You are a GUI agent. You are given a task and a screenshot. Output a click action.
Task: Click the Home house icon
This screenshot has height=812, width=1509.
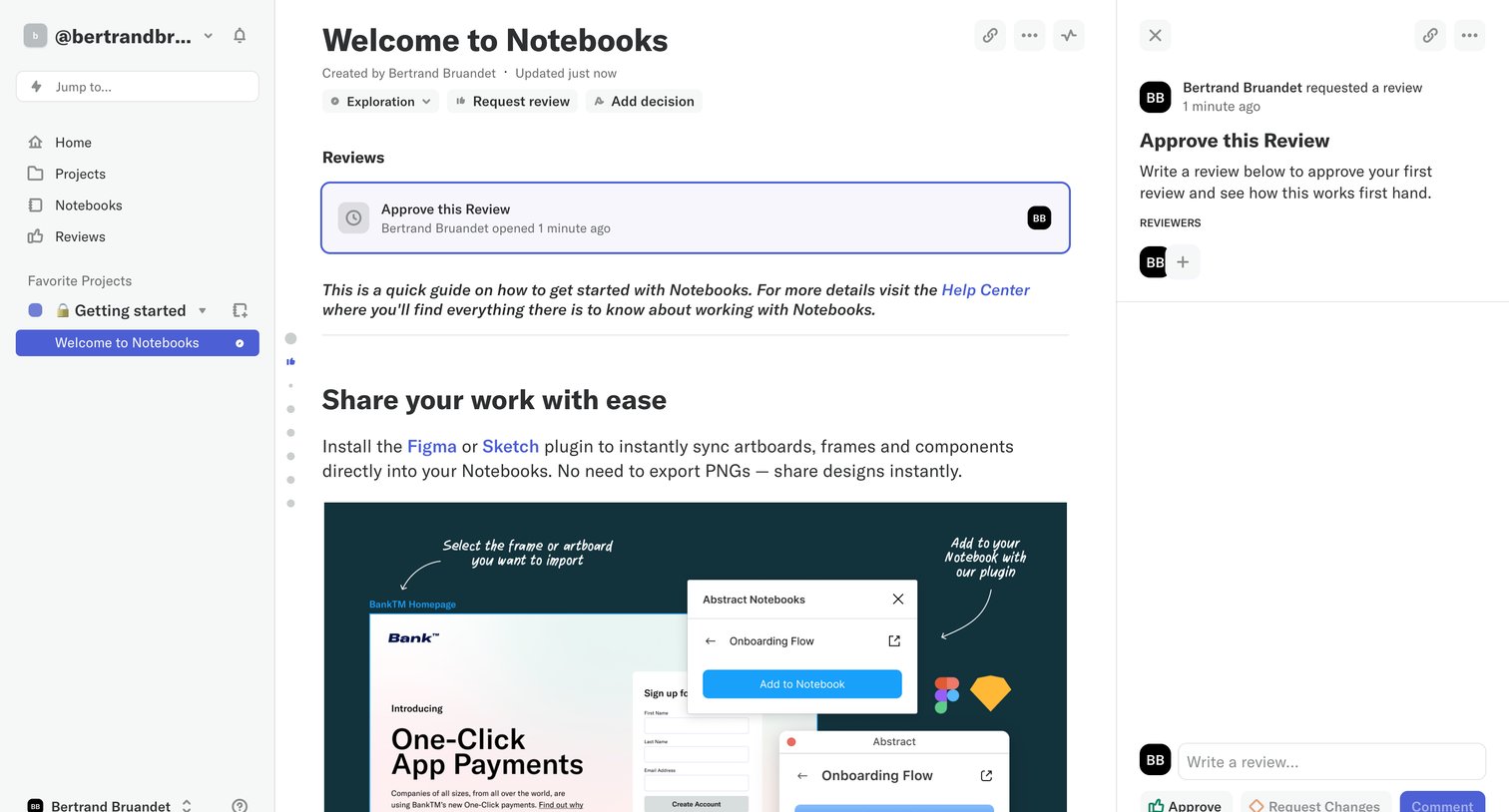tap(36, 142)
